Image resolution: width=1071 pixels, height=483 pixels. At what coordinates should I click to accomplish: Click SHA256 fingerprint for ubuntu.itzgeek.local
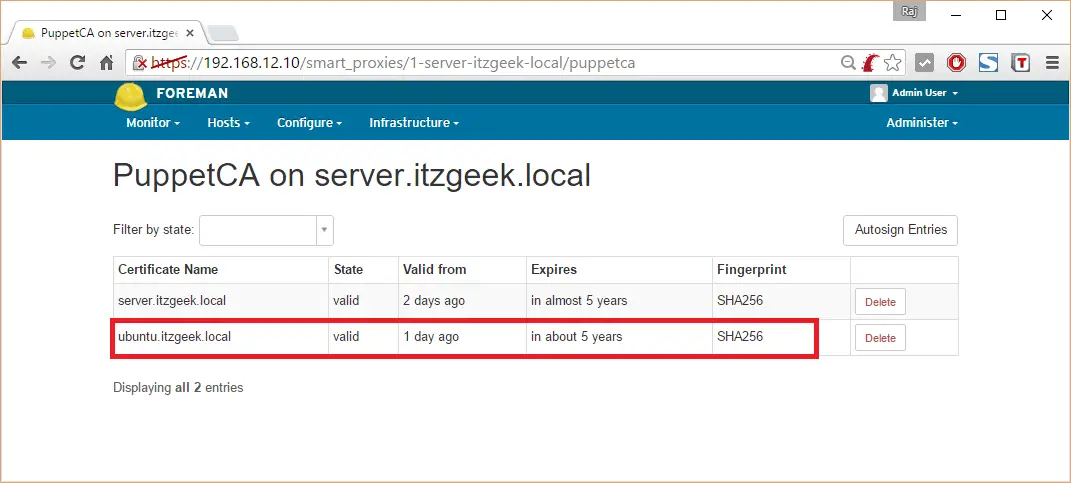click(x=740, y=336)
